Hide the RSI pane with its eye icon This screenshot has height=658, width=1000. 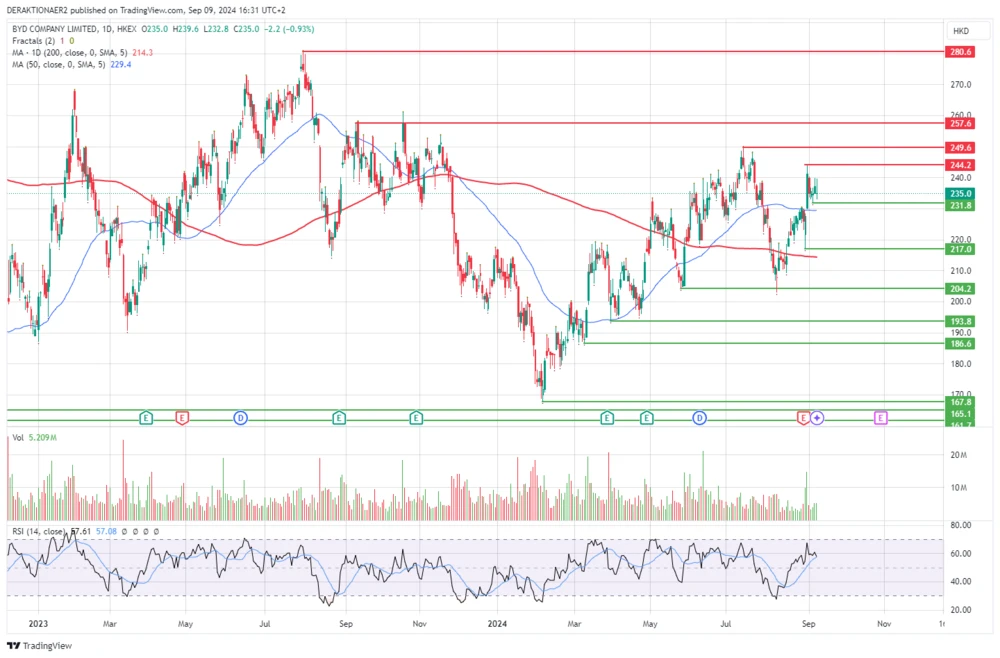(123, 532)
